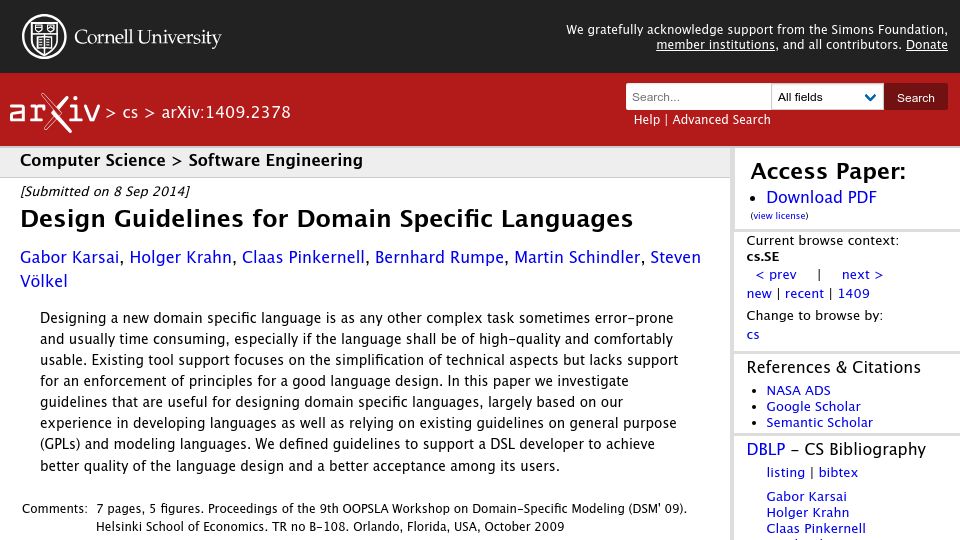Click the Donate link

click(926, 45)
